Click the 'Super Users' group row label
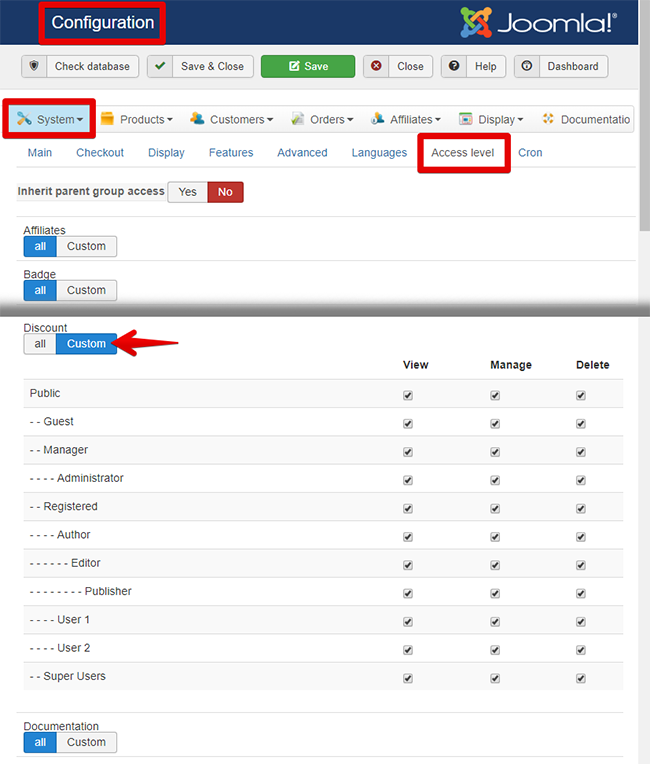This screenshot has height=764, width=650. [x=75, y=676]
